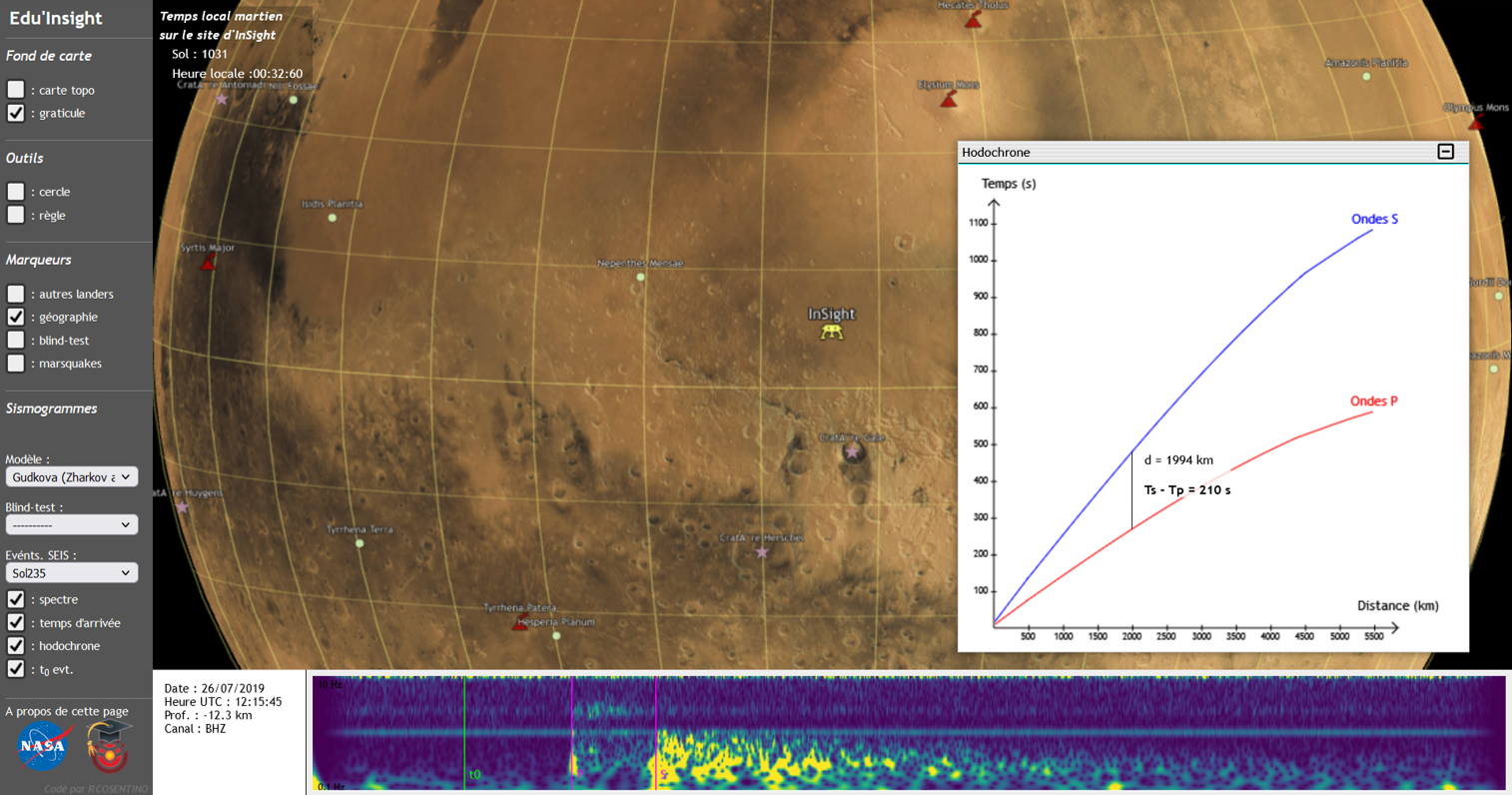Click the Ondes P curve label
This screenshot has width=1512, height=795.
pyautogui.click(x=1373, y=401)
